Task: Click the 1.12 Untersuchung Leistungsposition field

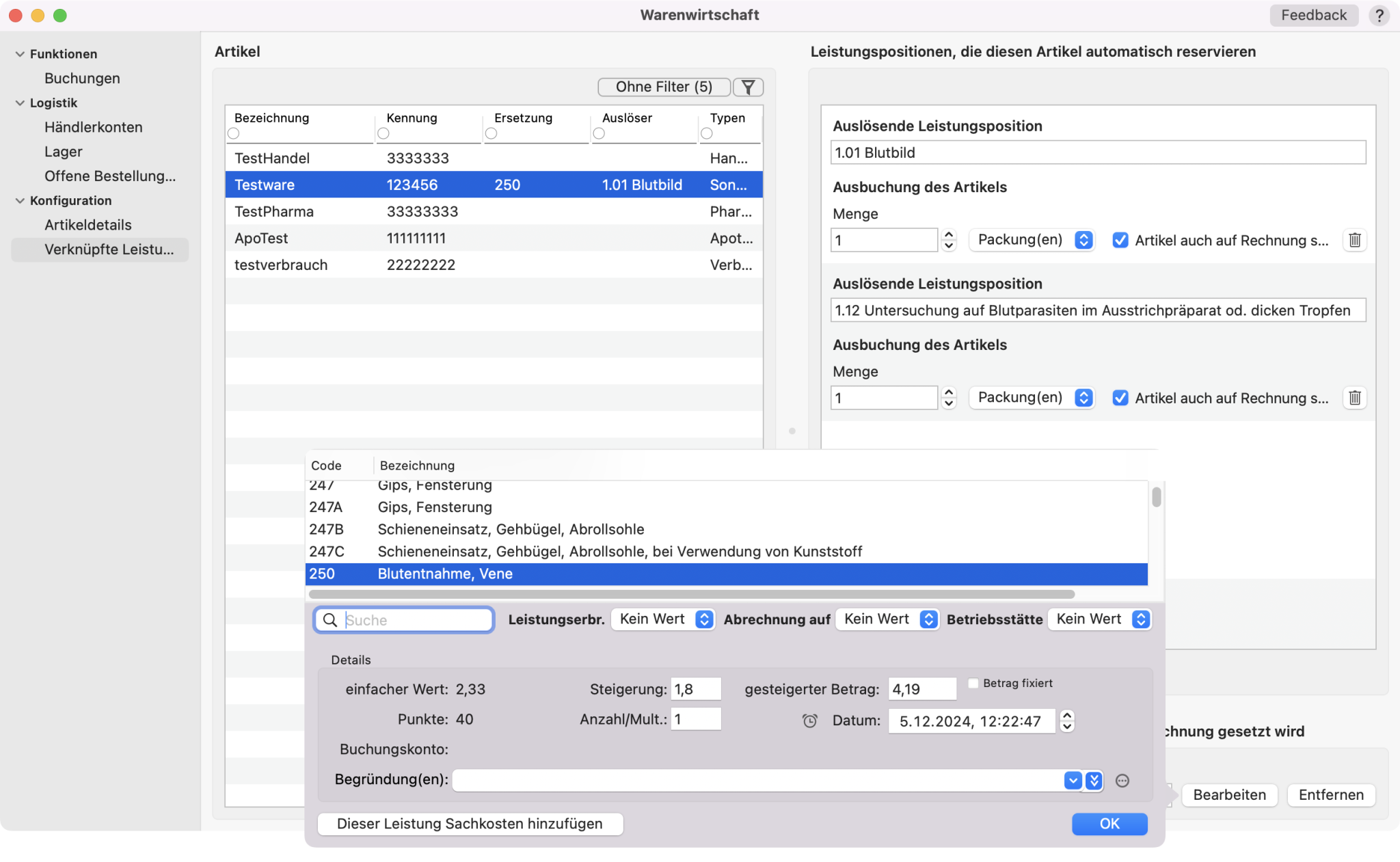Action: [1099, 310]
